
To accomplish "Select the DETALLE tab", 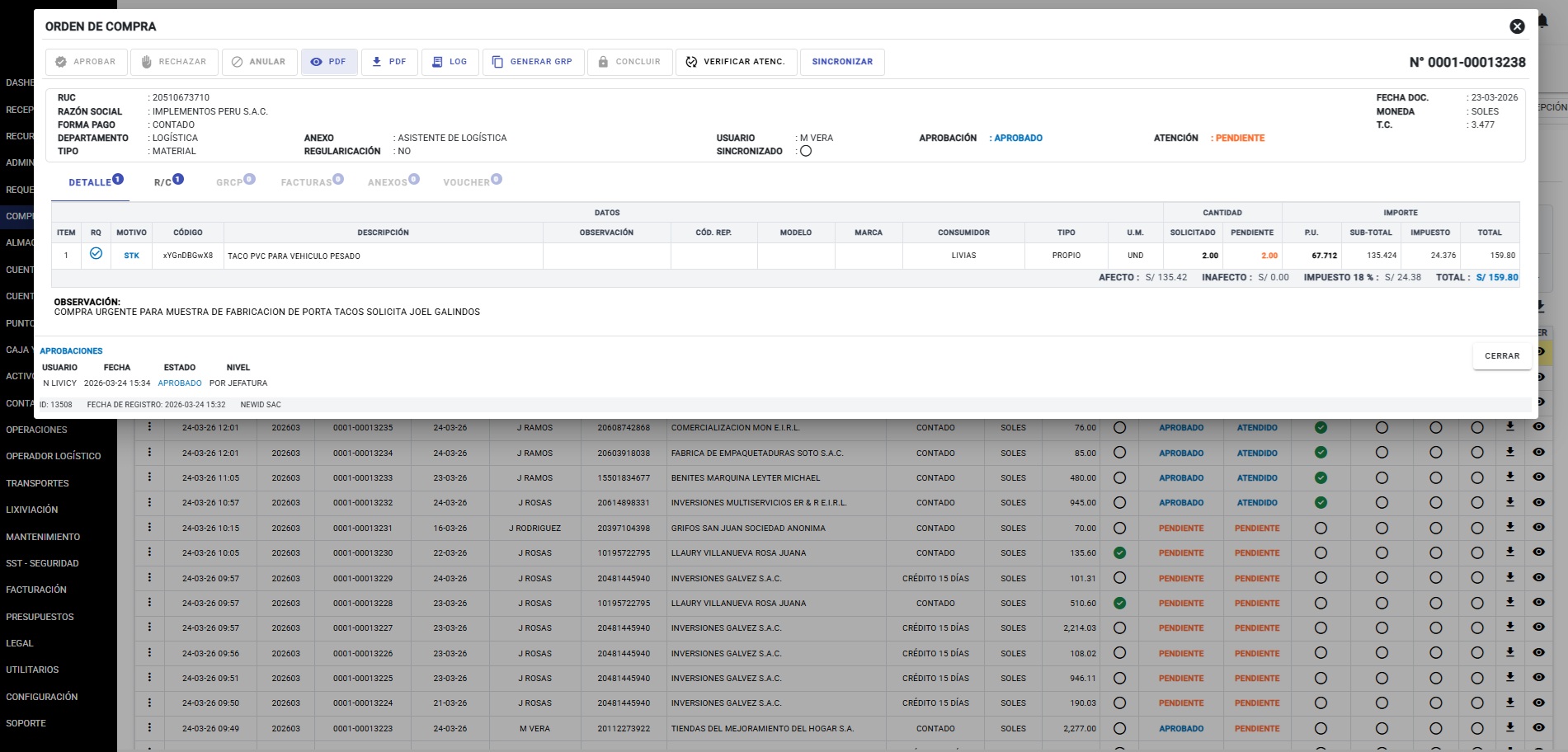I will (91, 182).
